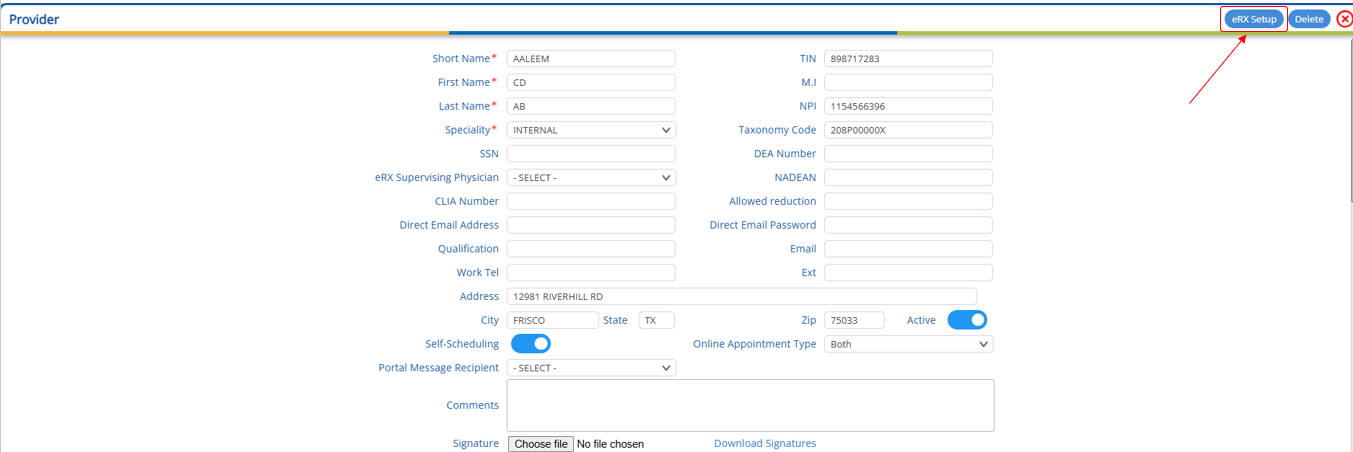Expand the eRX Supervising Physician dropdown
1353x452 pixels.
591,177
